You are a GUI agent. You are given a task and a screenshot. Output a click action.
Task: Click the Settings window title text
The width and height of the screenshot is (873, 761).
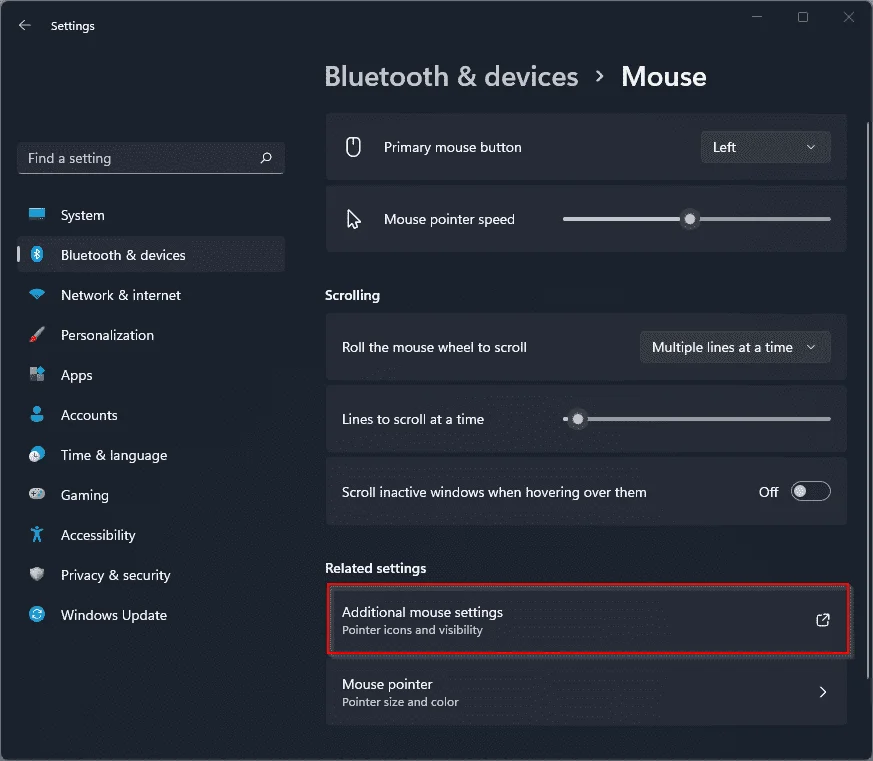click(72, 26)
